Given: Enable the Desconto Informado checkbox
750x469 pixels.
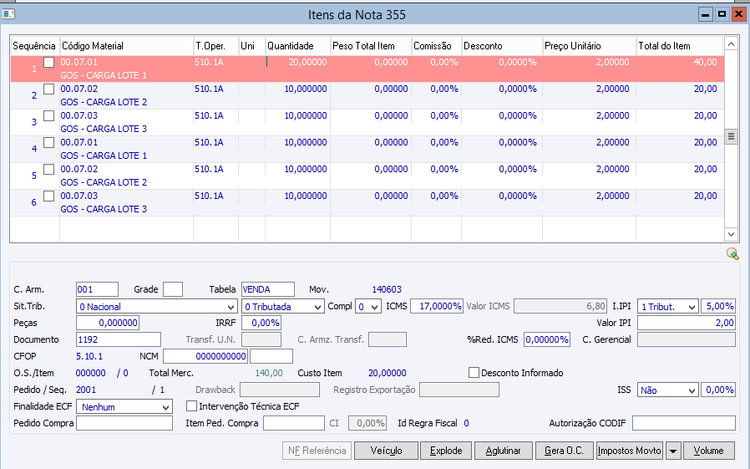Looking at the screenshot, I should [x=475, y=373].
